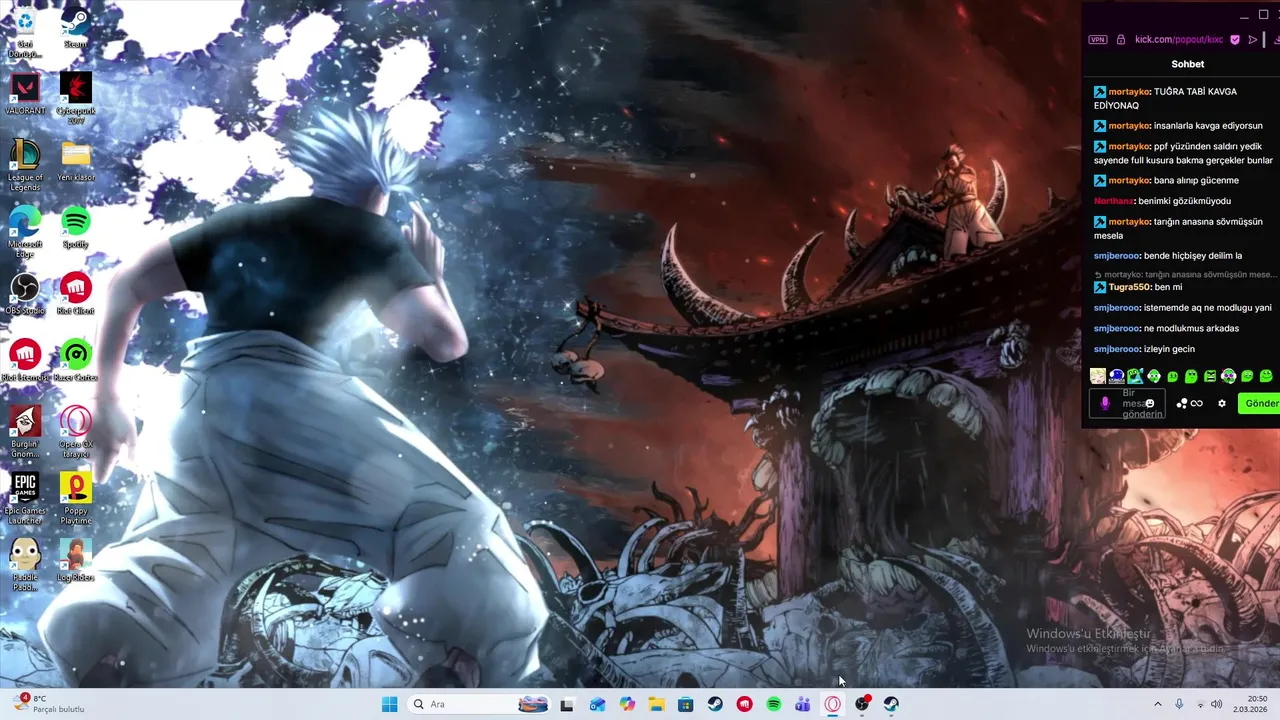Click the VPN badge in Kick popout
The height and width of the screenshot is (720, 1280).
coord(1098,39)
